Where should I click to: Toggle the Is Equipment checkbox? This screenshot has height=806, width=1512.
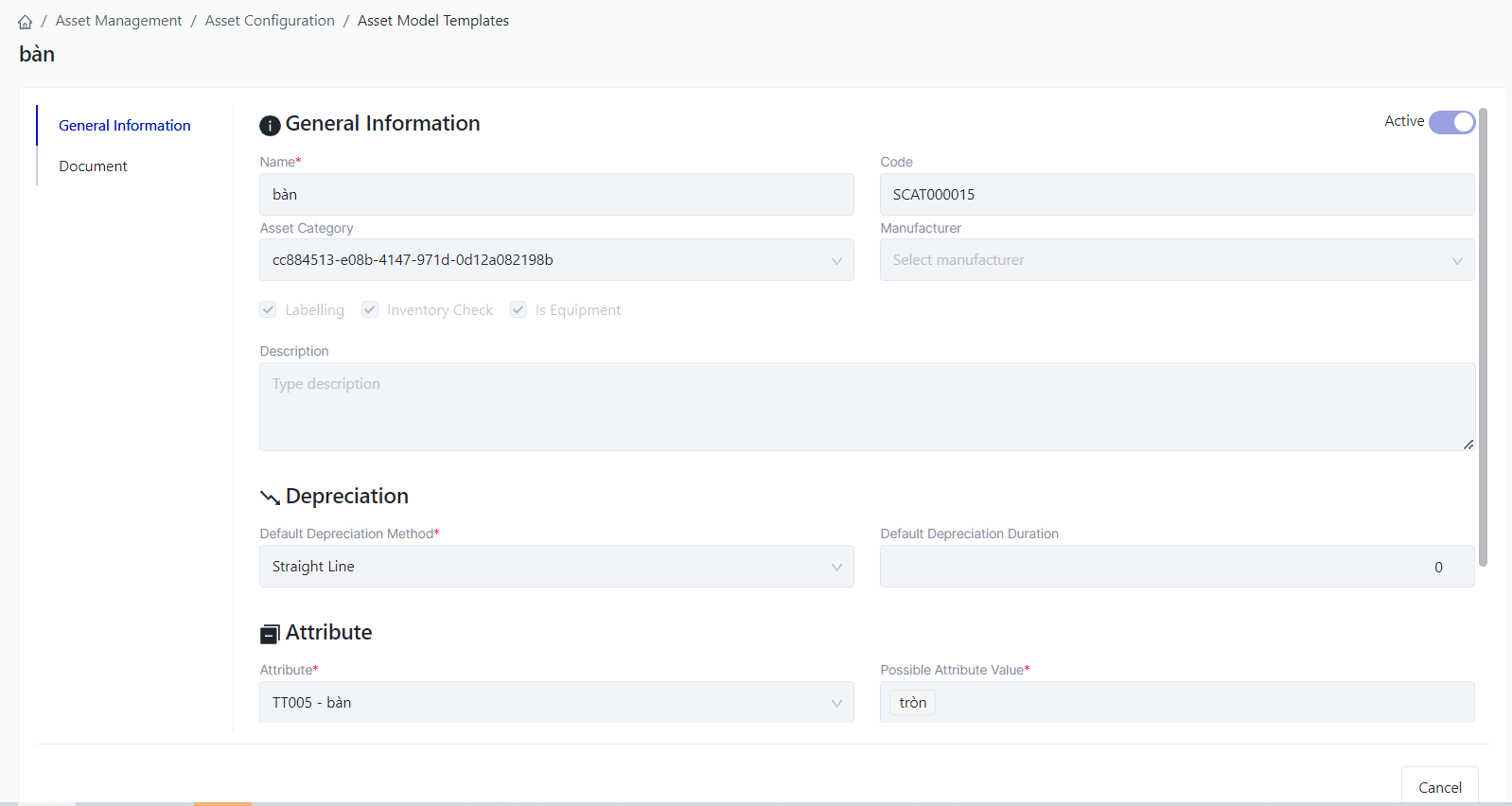(x=519, y=310)
